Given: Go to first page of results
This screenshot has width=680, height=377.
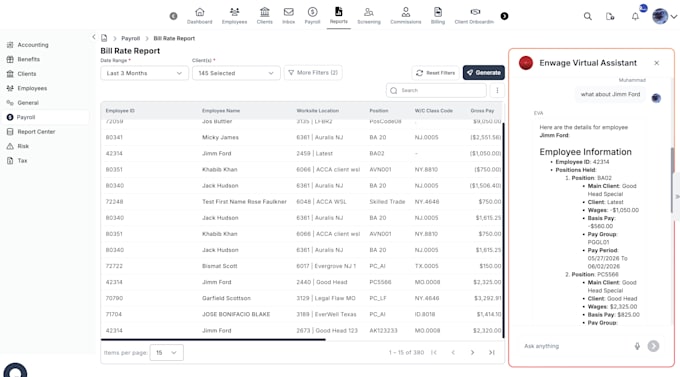Looking at the screenshot, I should [x=434, y=352].
